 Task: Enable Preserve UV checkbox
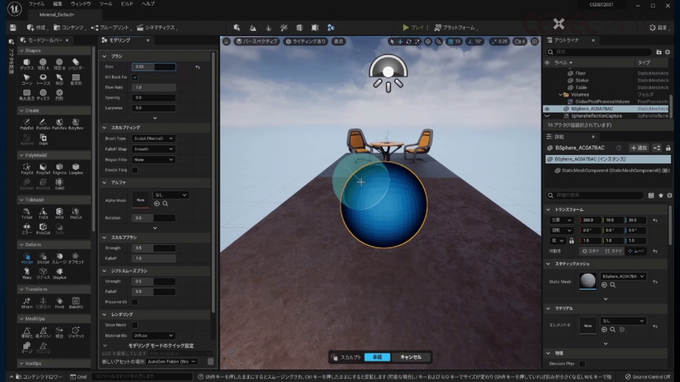135,302
